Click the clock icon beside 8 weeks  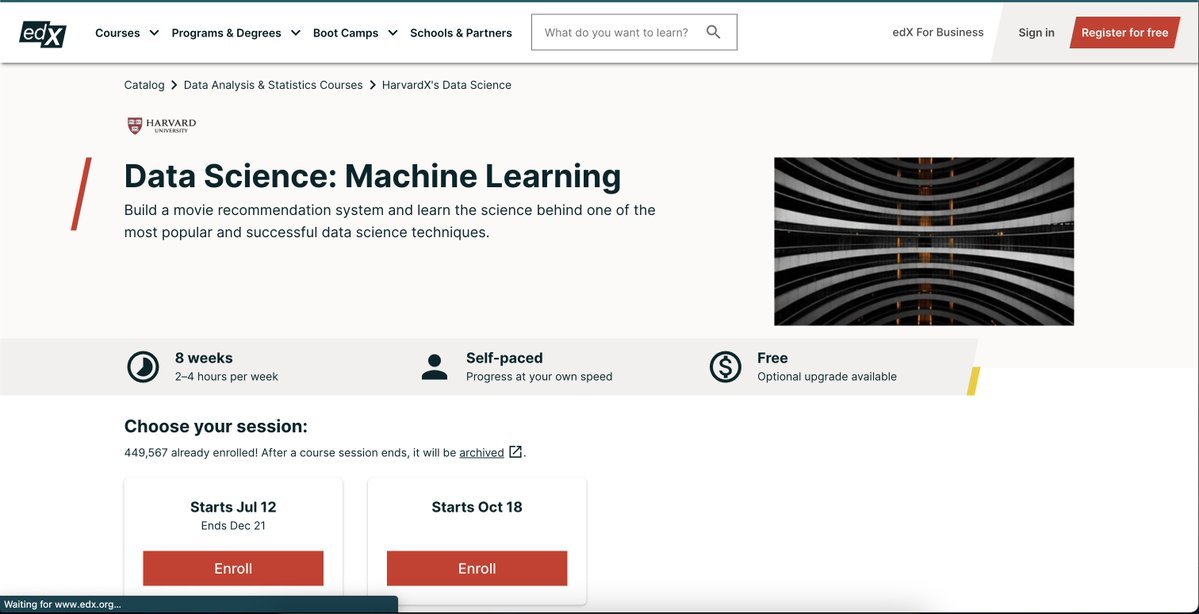[143, 366]
